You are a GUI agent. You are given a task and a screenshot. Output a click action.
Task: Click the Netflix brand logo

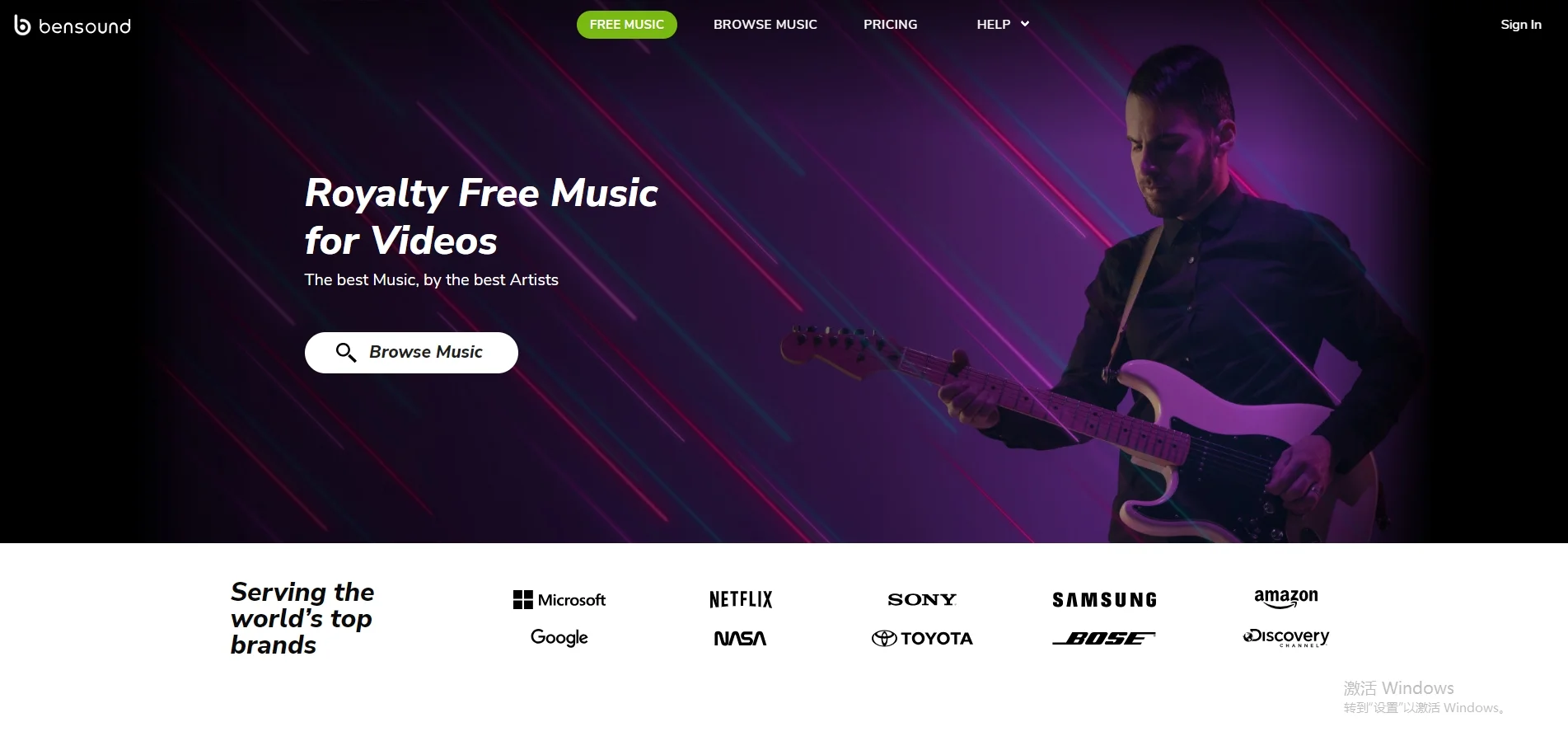[741, 599]
